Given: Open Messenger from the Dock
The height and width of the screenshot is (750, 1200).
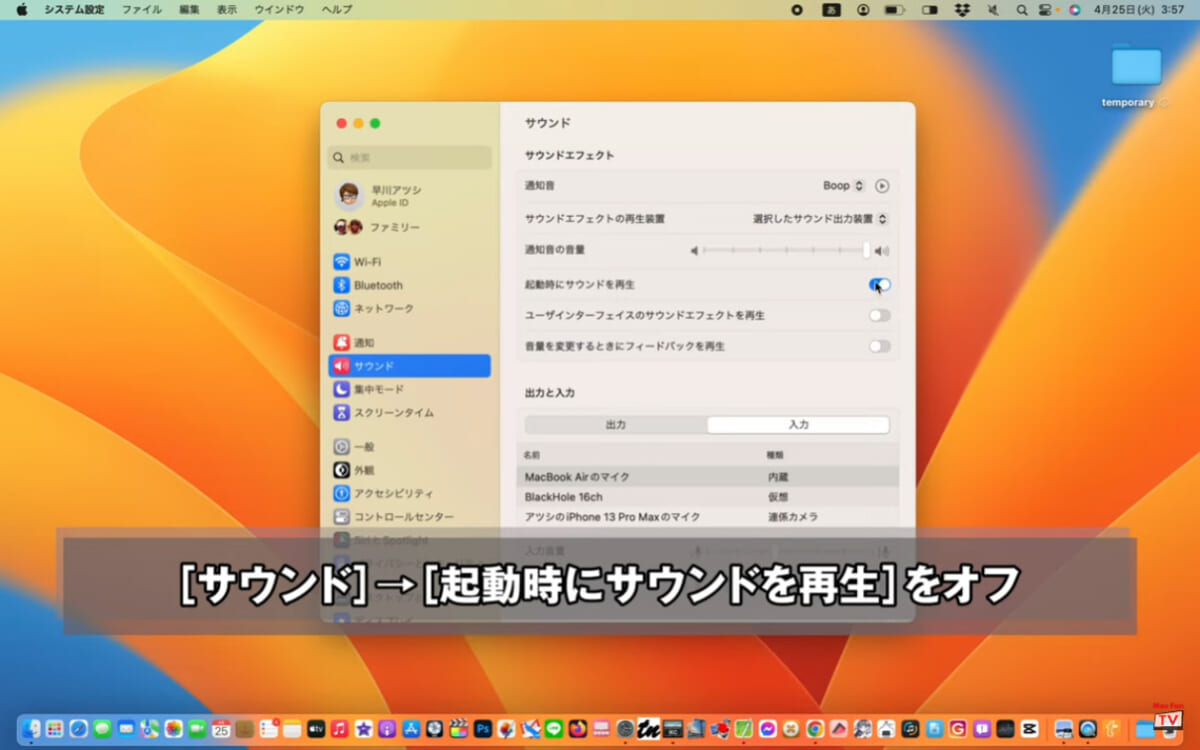Looking at the screenshot, I should pyautogui.click(x=768, y=729).
